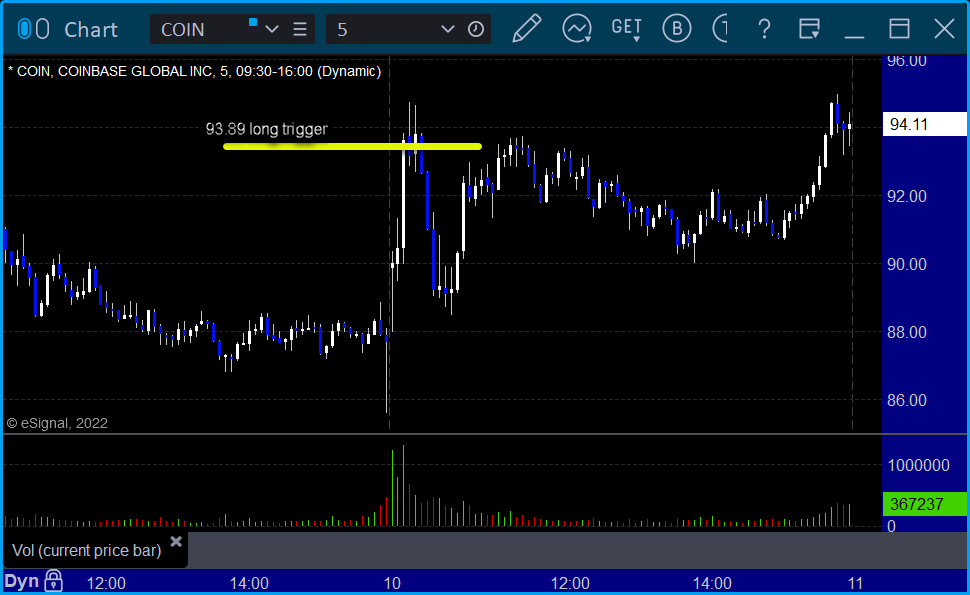Viewport: 970px width, 595px height.
Task: Click the 86.00 price axis label
Action: [x=906, y=400]
